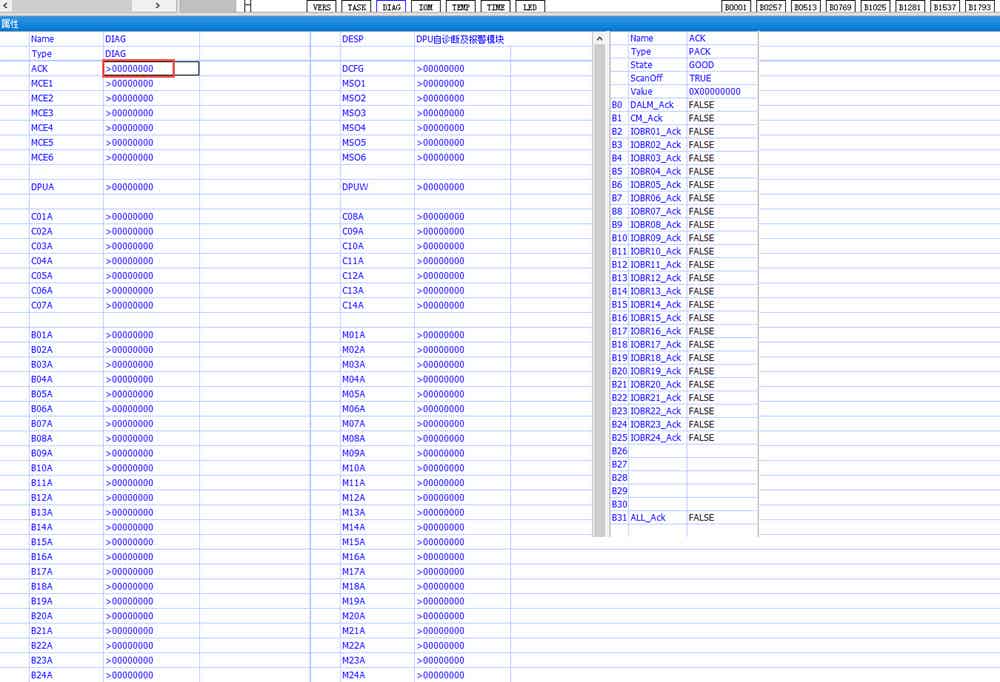The image size is (1000, 682).
Task: Select the M12A label
Action: (x=353, y=498)
